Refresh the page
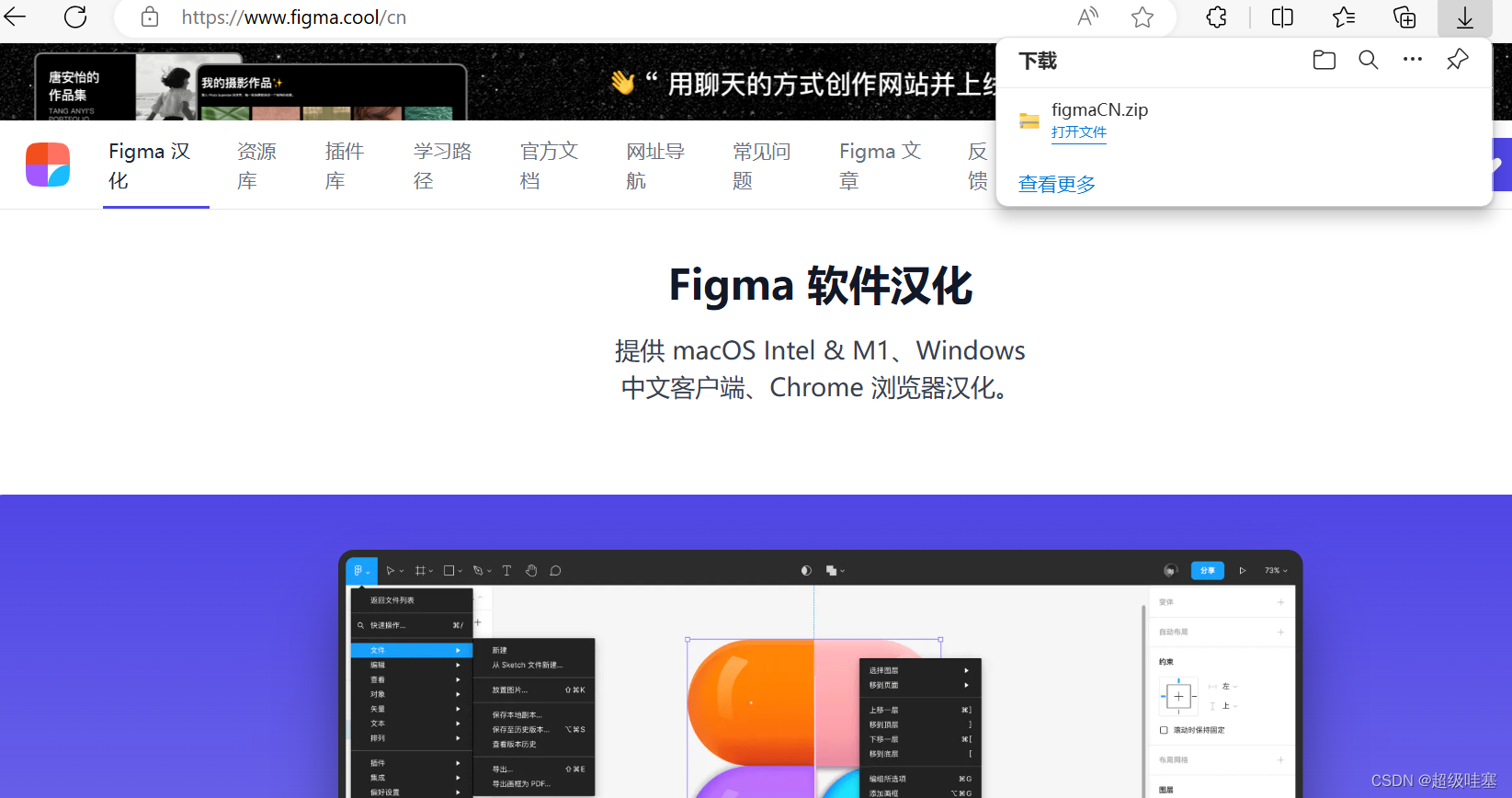Viewport: 1512px width, 798px height. (75, 17)
